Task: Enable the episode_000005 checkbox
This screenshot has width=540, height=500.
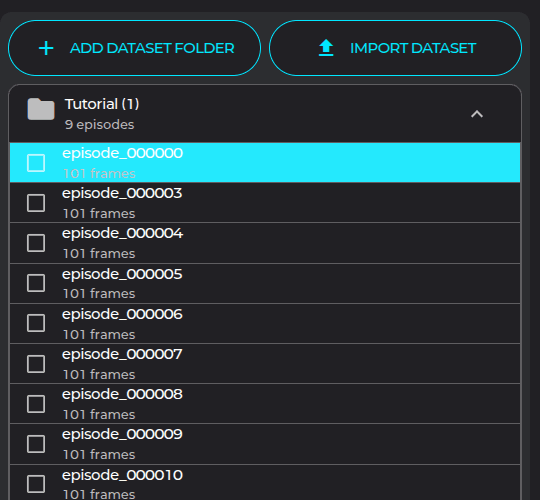Action: pyautogui.click(x=36, y=283)
